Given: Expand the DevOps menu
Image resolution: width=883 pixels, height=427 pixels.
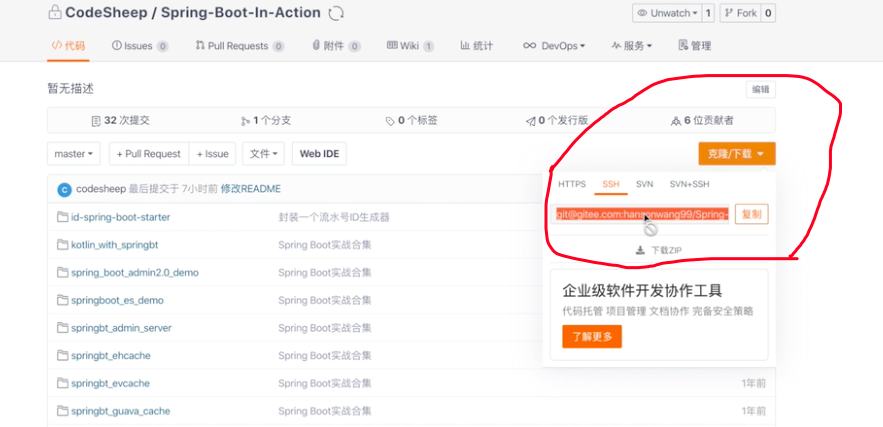Looking at the screenshot, I should coord(554,46).
